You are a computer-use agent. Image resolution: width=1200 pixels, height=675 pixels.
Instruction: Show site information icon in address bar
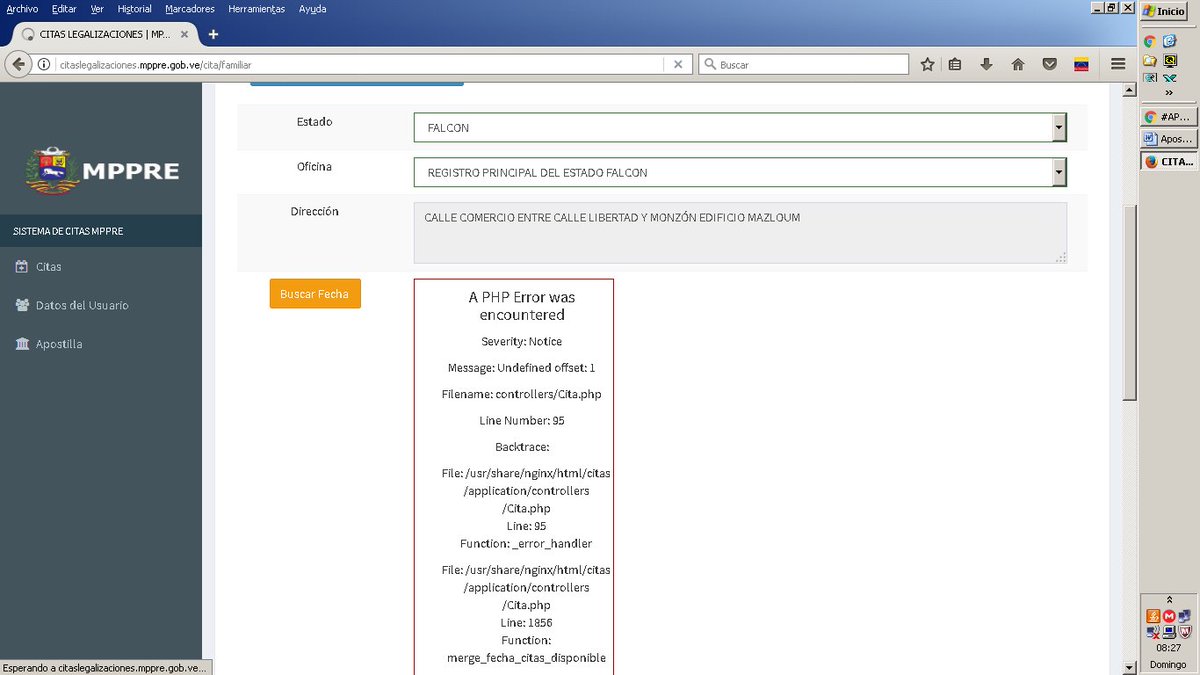[46, 64]
